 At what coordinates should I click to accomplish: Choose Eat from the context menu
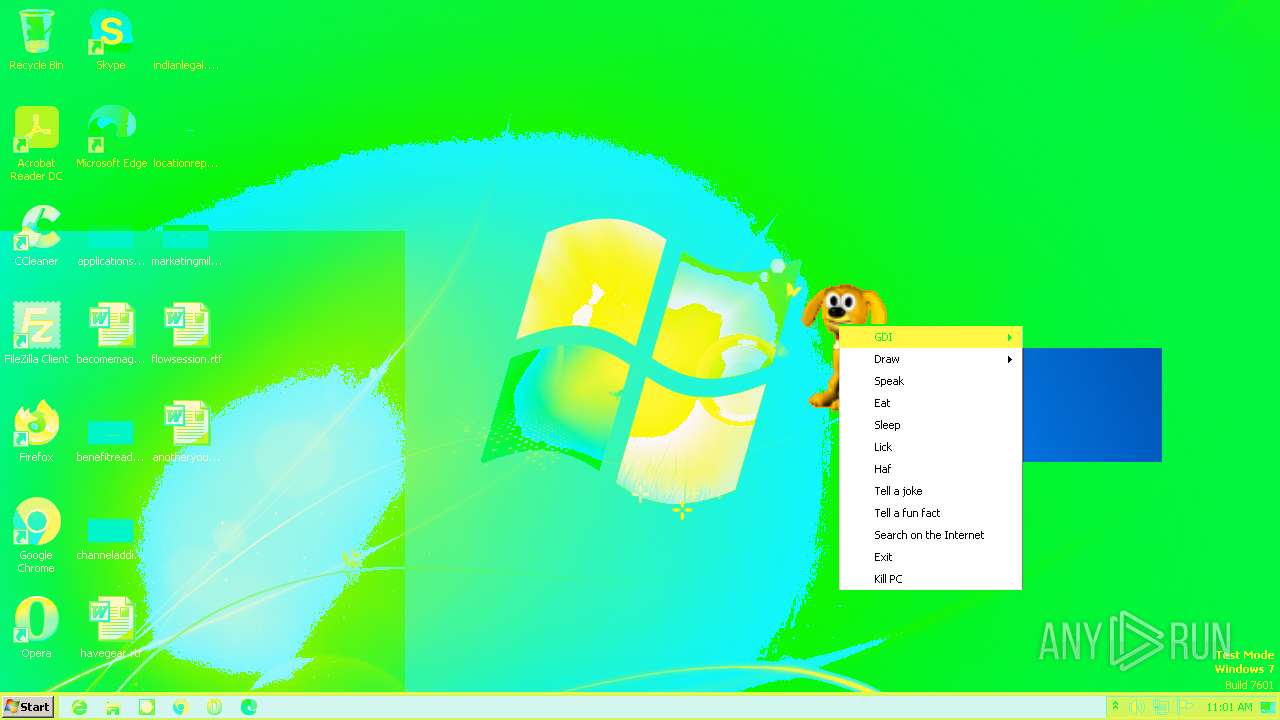point(930,403)
